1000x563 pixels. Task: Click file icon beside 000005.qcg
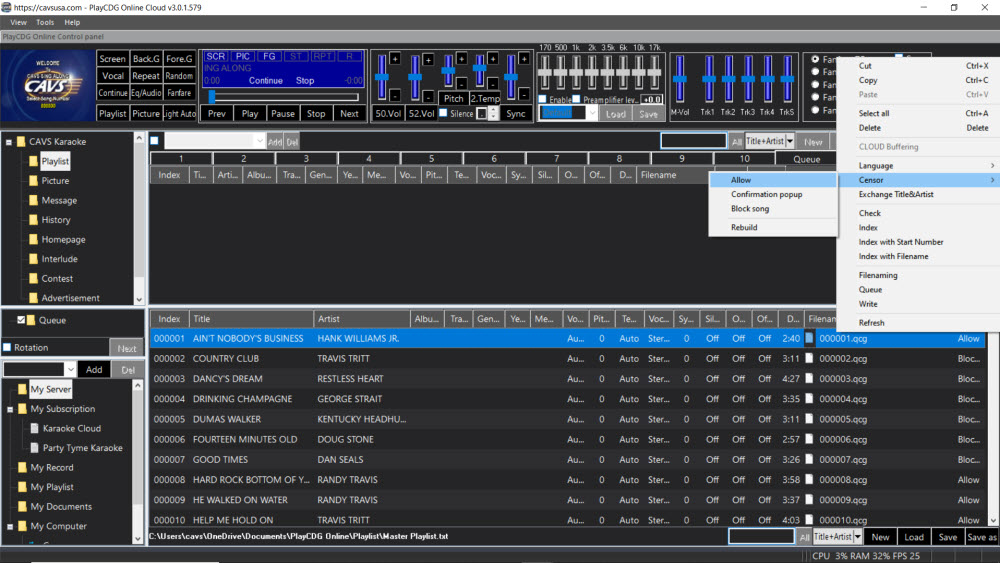coord(809,419)
